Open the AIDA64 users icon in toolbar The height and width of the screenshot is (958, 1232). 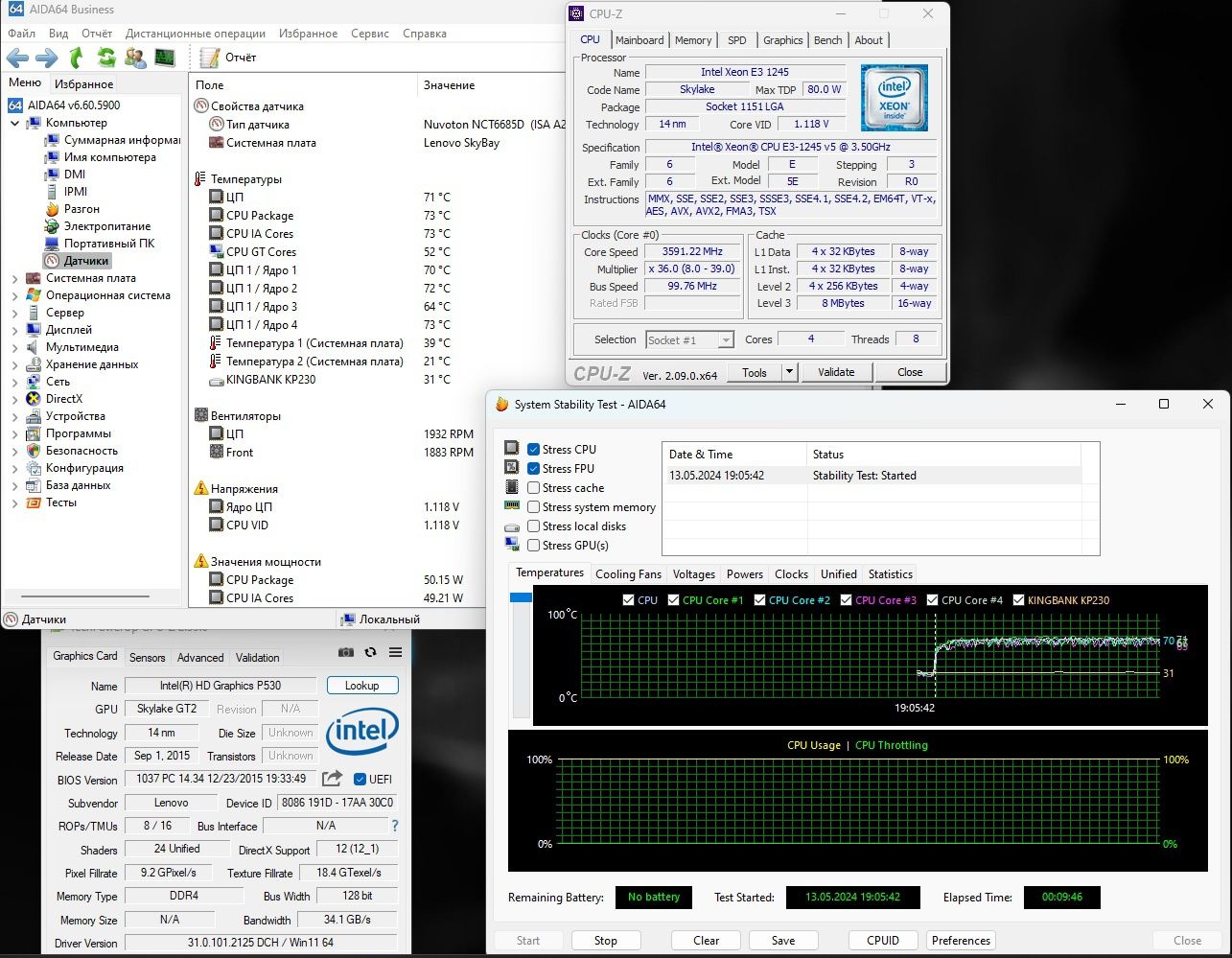(x=135, y=58)
